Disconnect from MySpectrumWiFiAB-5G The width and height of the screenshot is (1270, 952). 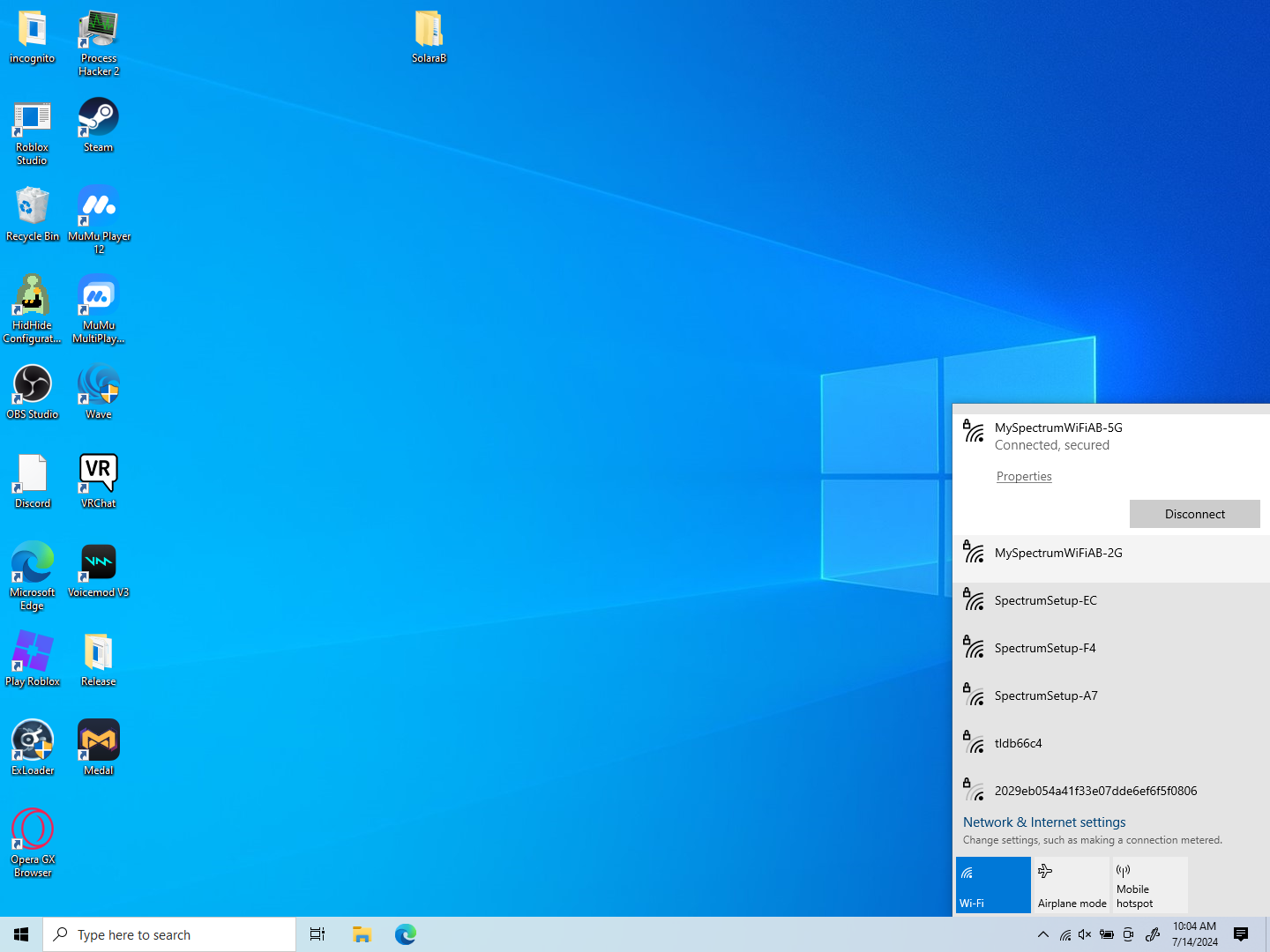(x=1195, y=514)
